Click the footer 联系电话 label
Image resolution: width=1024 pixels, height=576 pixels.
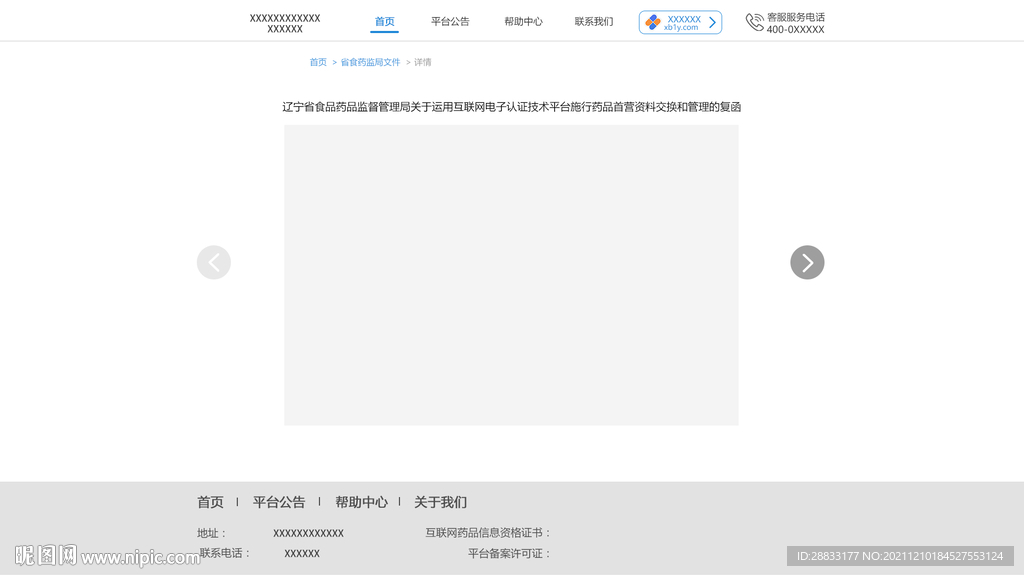pyautogui.click(x=225, y=553)
